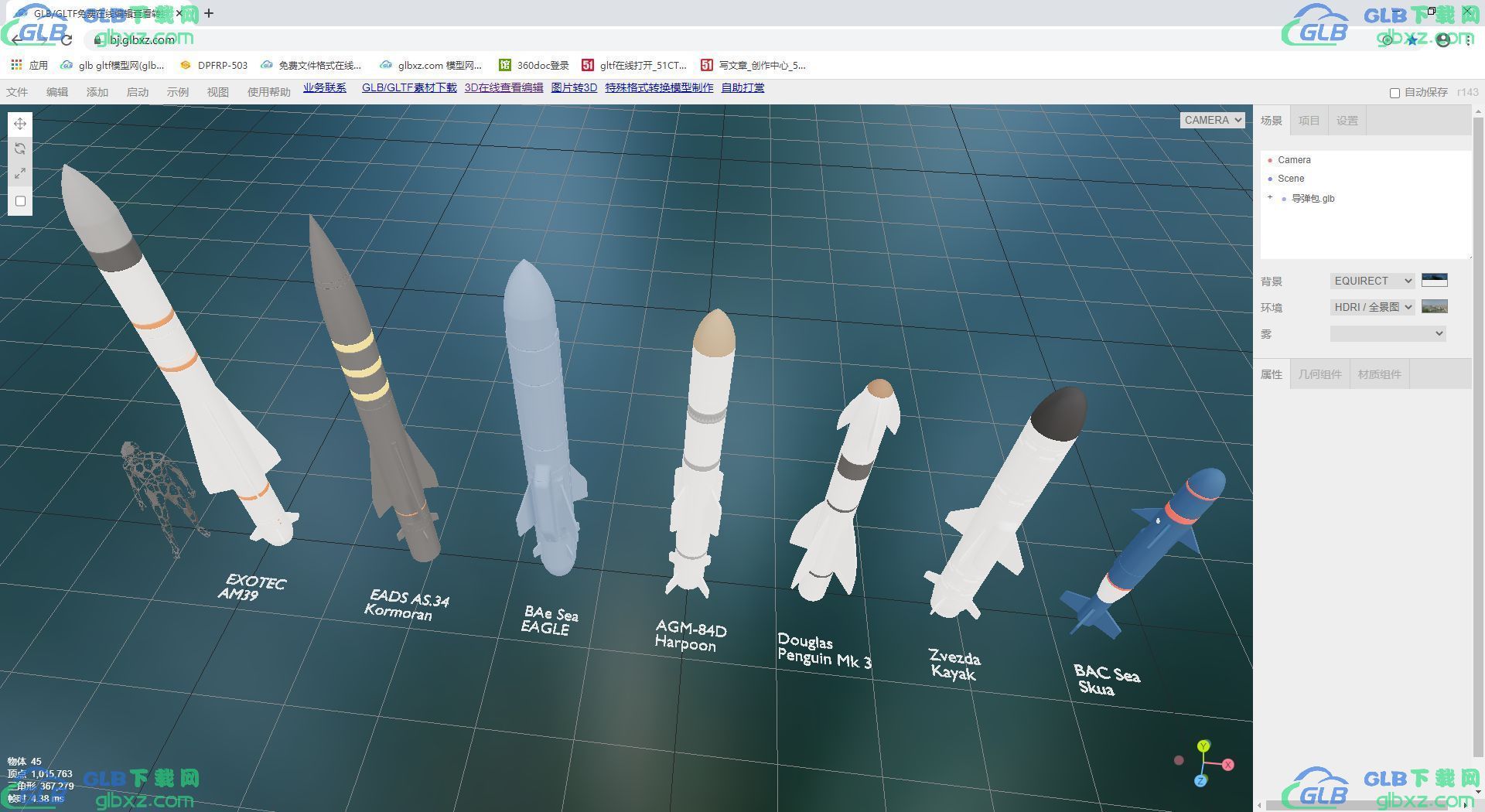1485x812 pixels.
Task: Select the translate (move) tool
Action: point(20,124)
